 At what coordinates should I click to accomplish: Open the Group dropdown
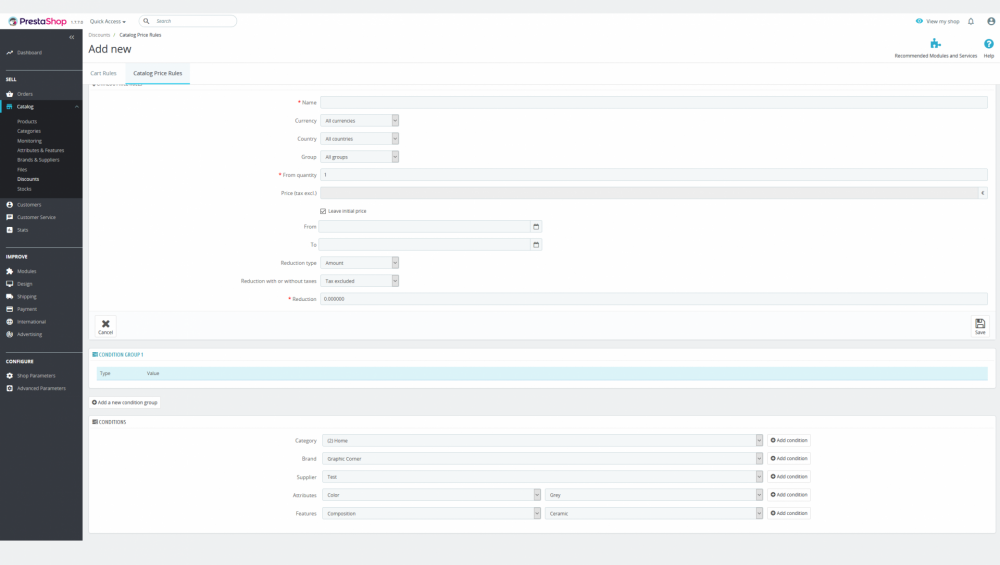[360, 156]
